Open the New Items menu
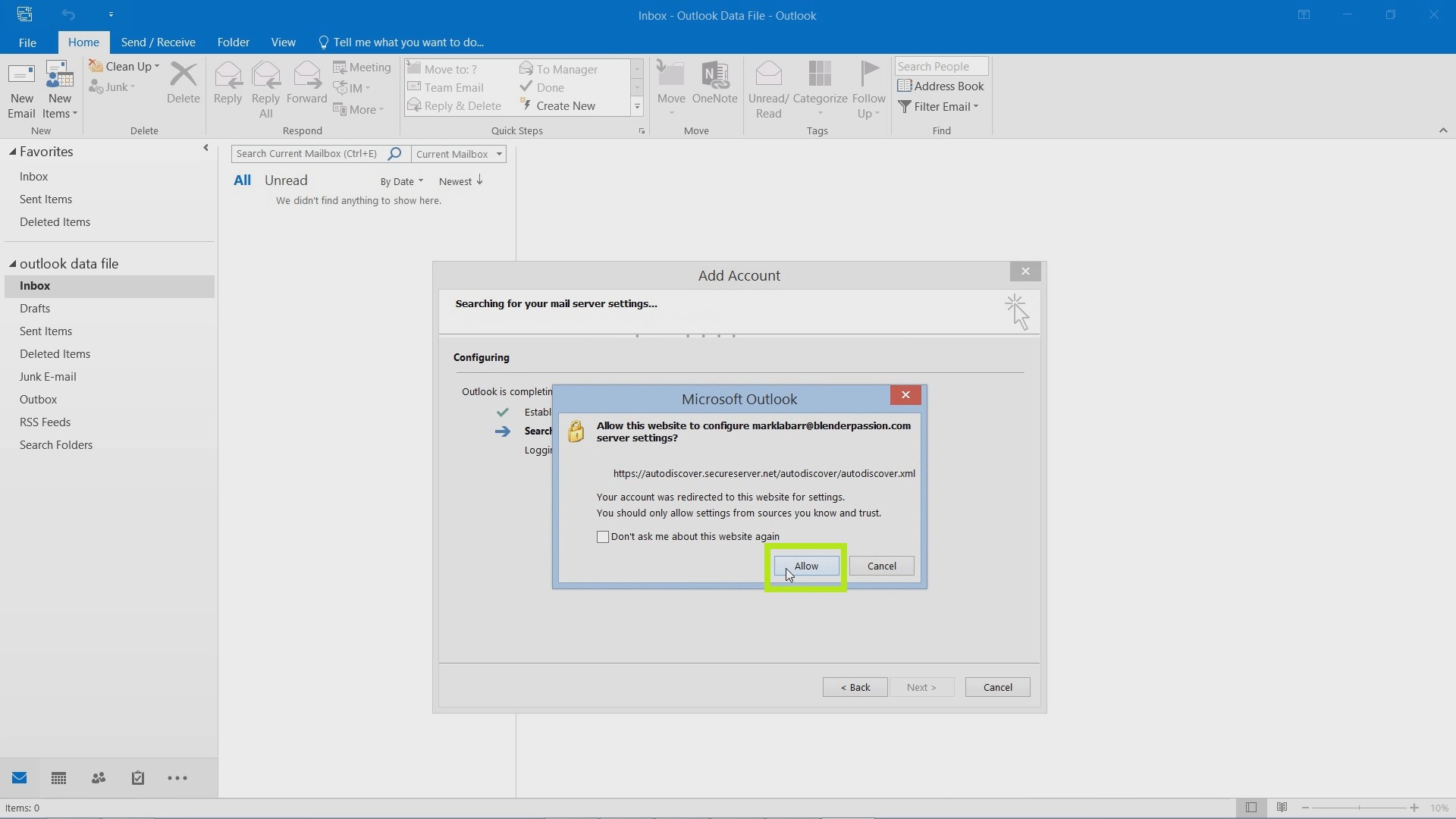Image resolution: width=1456 pixels, height=819 pixels. point(60,89)
